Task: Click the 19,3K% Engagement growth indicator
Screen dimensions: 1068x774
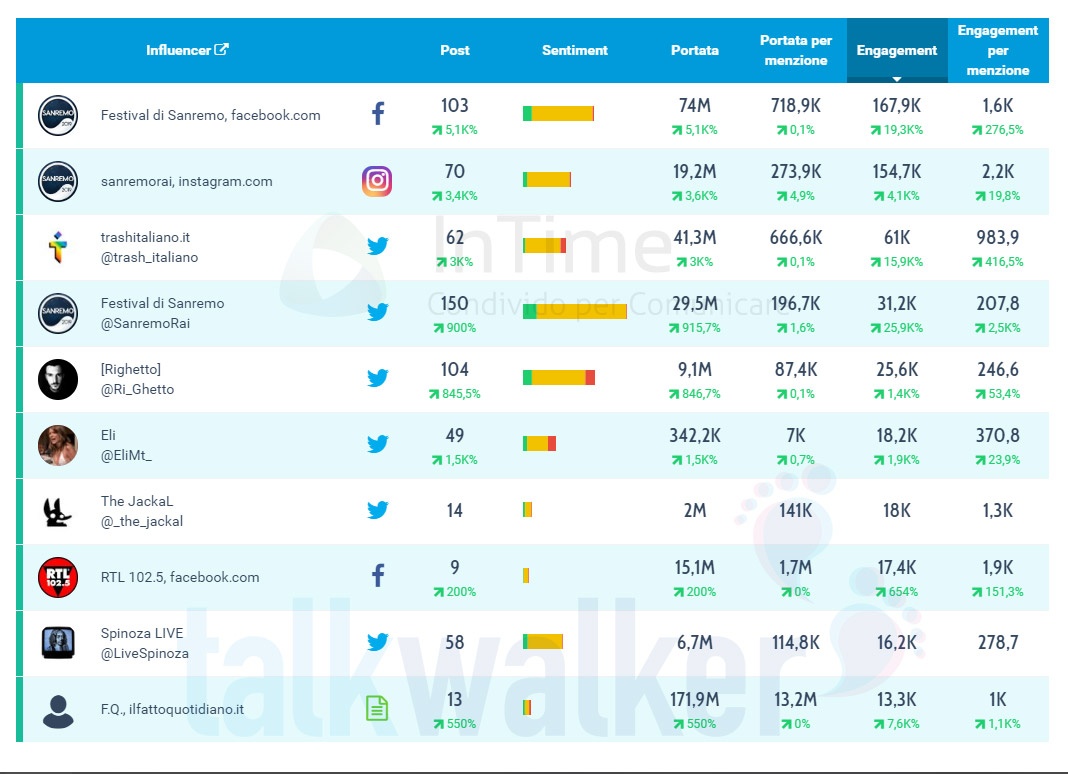Action: 896,129
